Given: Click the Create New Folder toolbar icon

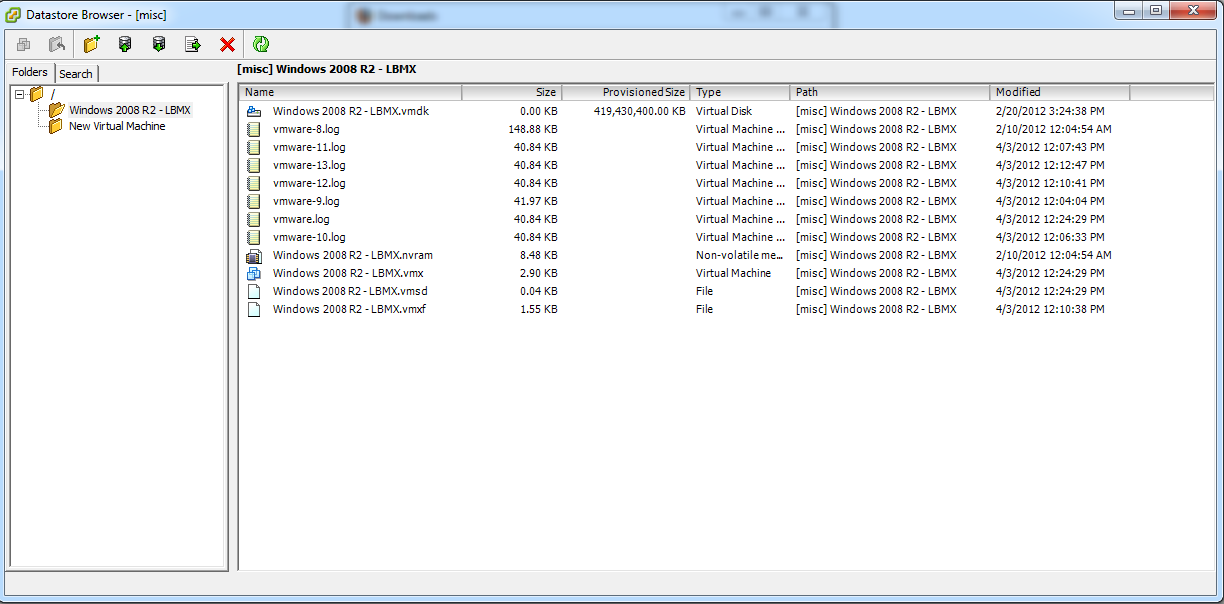Looking at the screenshot, I should [92, 44].
